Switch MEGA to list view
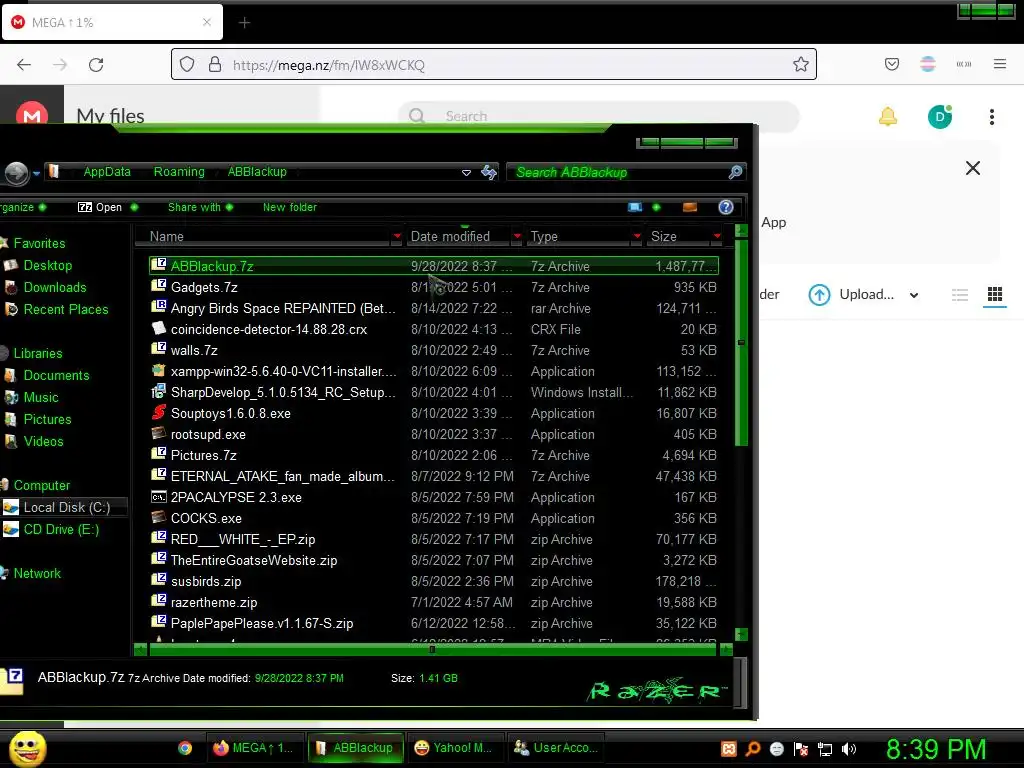 (x=959, y=295)
